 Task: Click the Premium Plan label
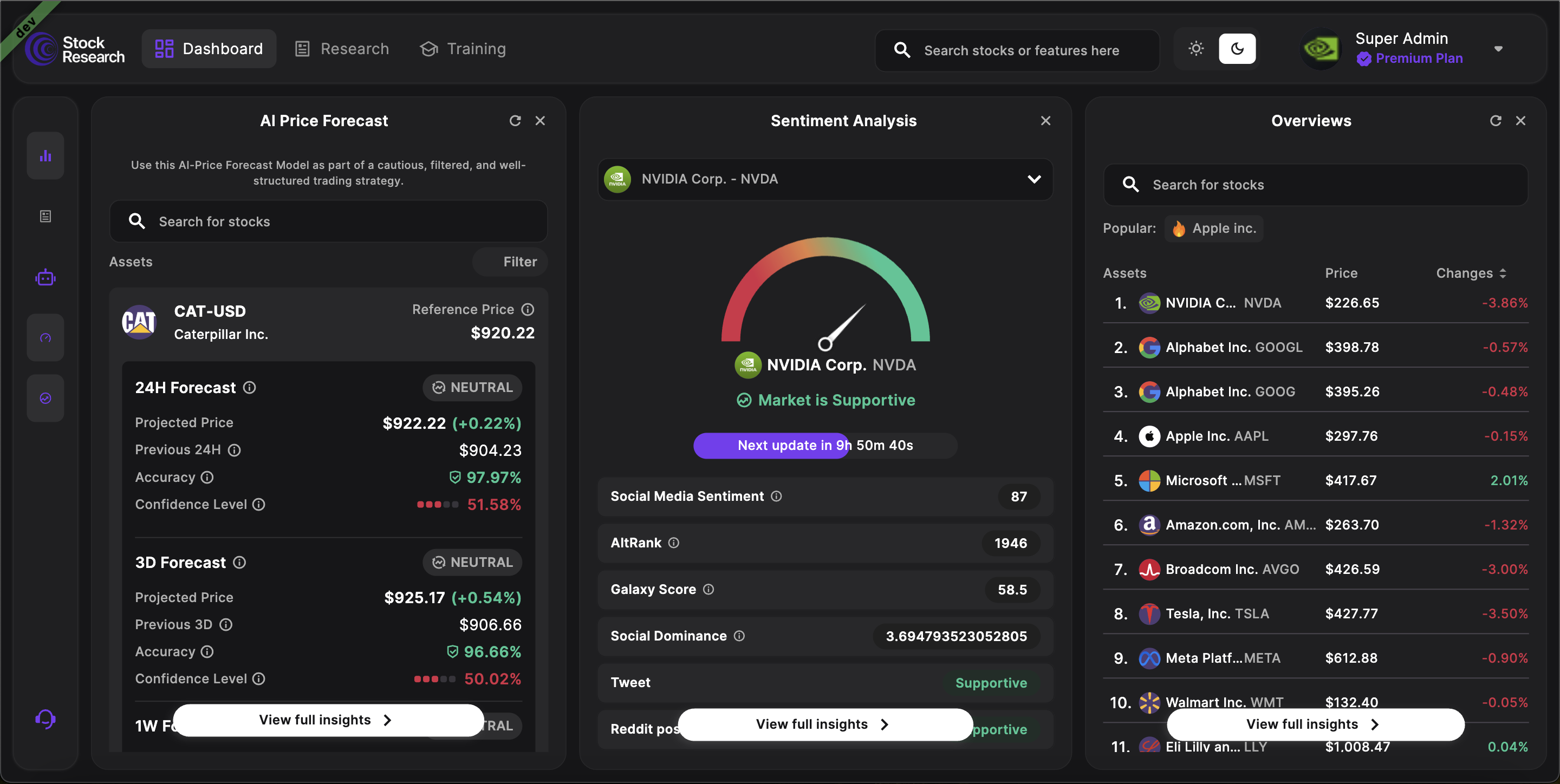(1419, 58)
